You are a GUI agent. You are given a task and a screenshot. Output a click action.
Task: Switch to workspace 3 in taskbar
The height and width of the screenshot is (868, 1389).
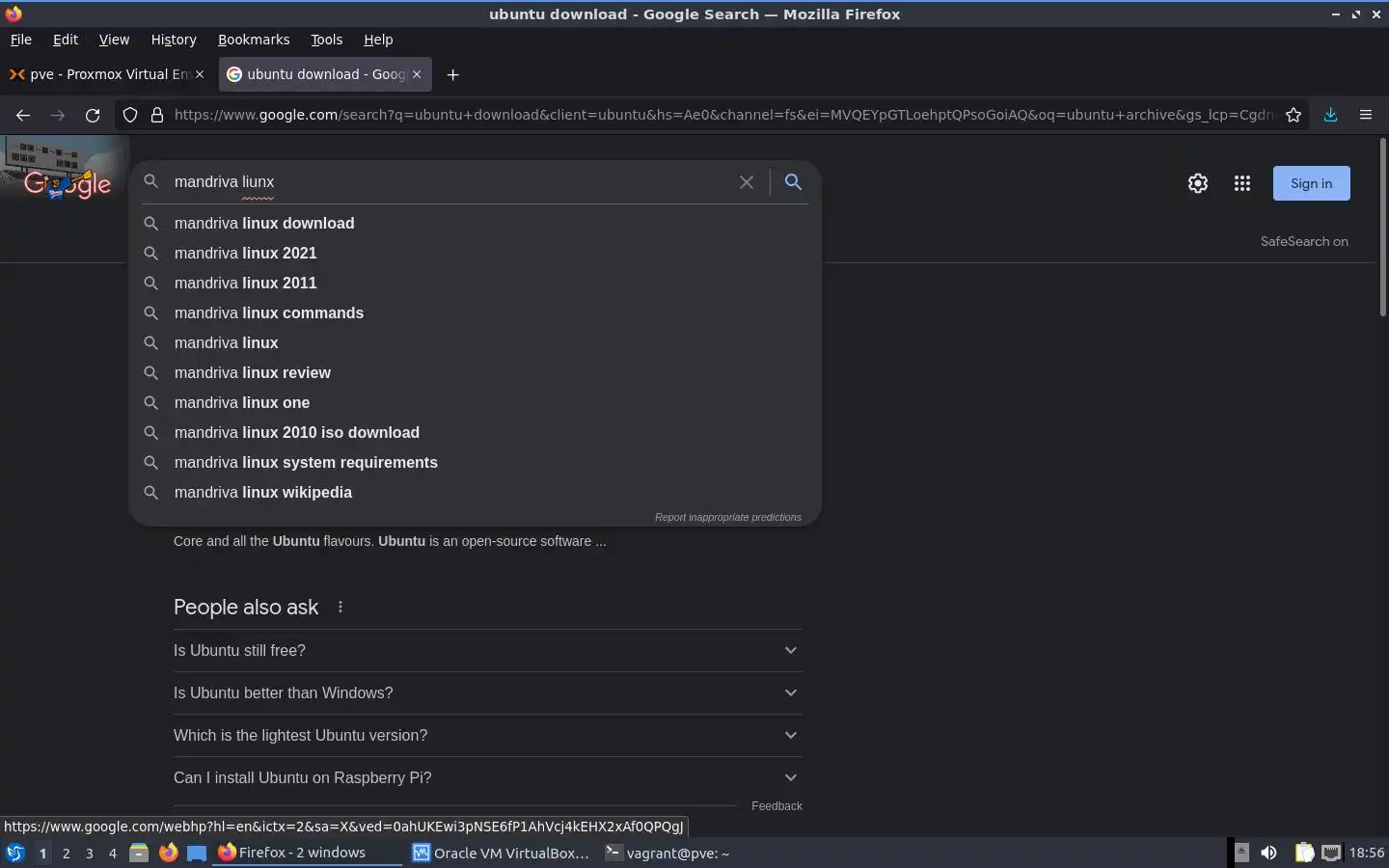pyautogui.click(x=89, y=853)
